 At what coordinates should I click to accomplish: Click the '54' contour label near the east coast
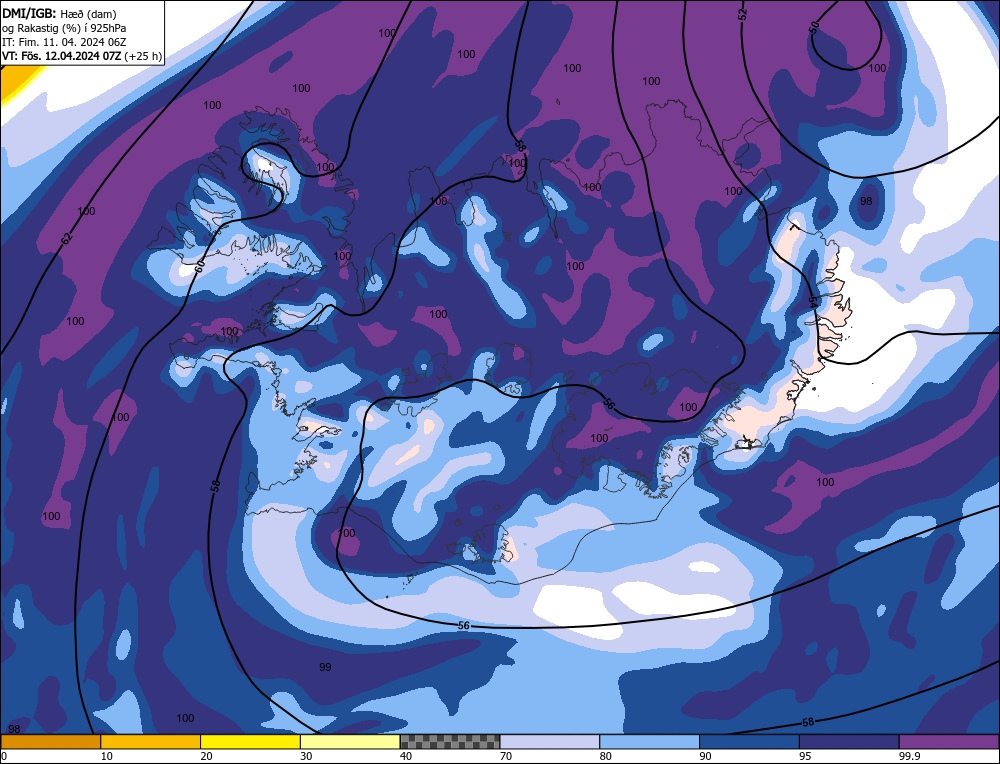pyautogui.click(x=813, y=301)
